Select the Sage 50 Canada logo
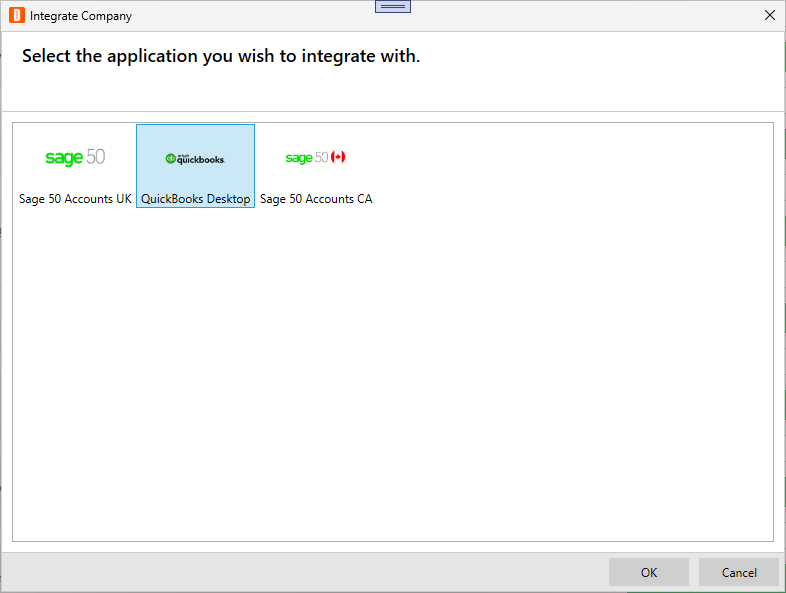Viewport: 786px width, 593px height. tap(315, 157)
